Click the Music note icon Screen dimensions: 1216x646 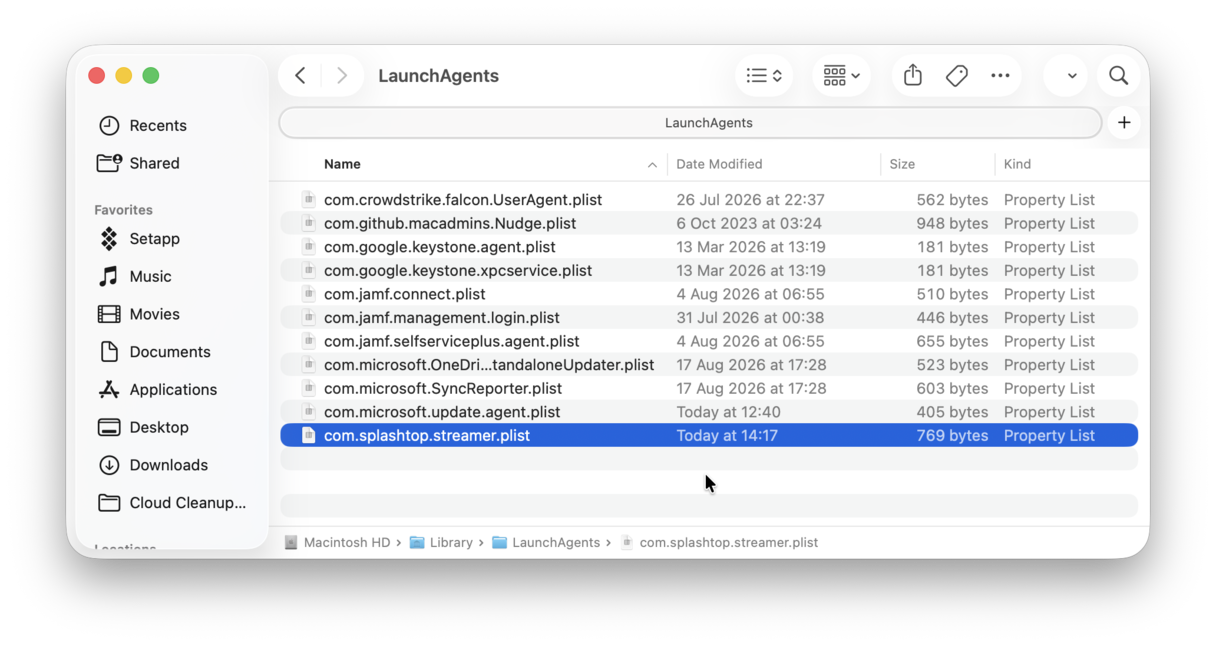[109, 277]
